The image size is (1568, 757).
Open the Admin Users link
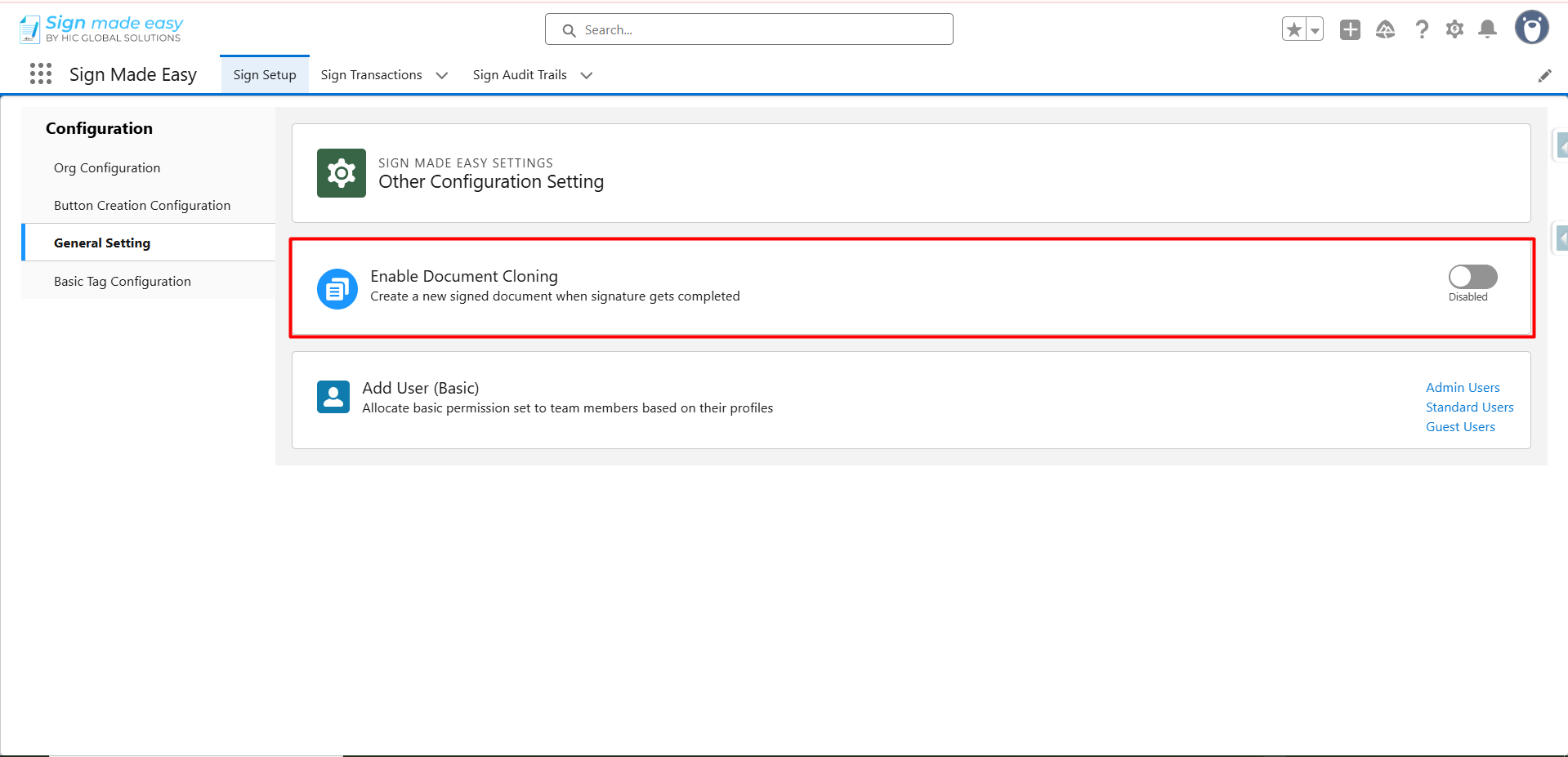[x=1463, y=388]
